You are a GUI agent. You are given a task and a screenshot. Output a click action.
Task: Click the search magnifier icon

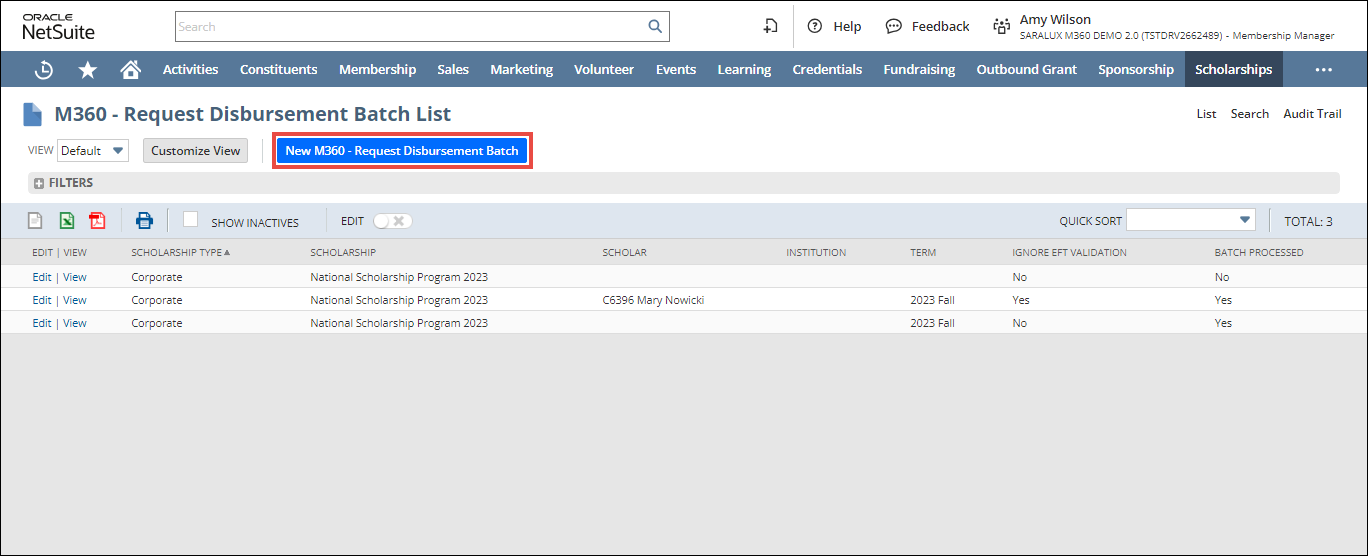coord(655,27)
